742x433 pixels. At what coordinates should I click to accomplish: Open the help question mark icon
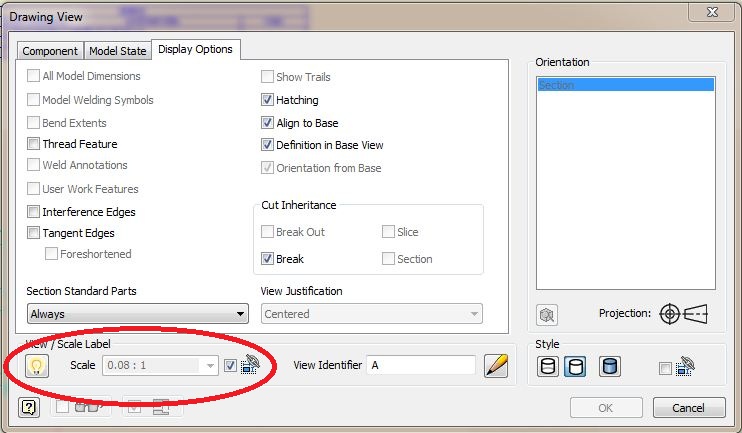[x=29, y=407]
